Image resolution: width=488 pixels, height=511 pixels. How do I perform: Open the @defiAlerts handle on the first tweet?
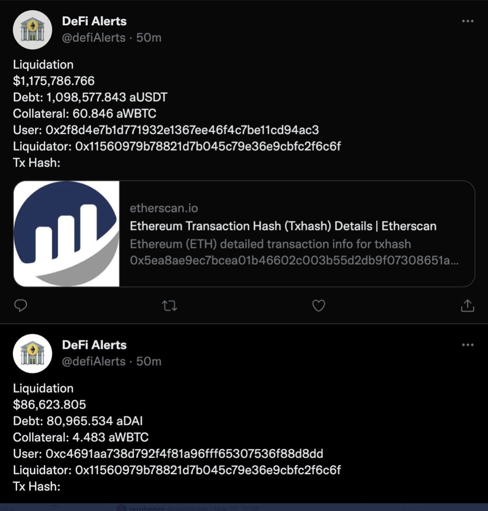(94, 38)
